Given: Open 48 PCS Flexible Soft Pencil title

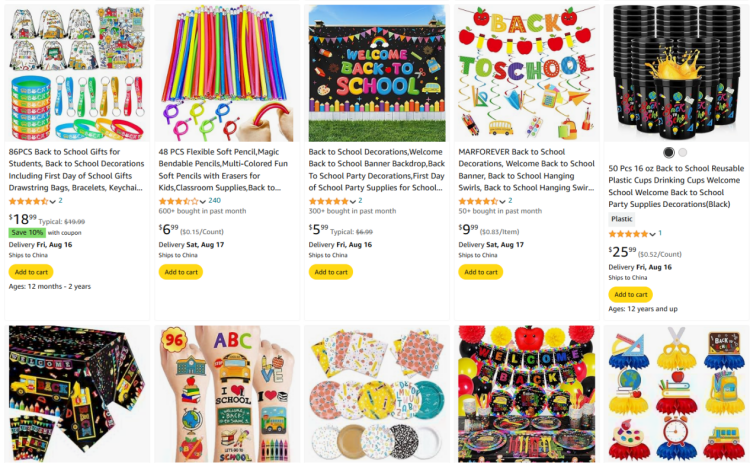Looking at the screenshot, I should (223, 170).
